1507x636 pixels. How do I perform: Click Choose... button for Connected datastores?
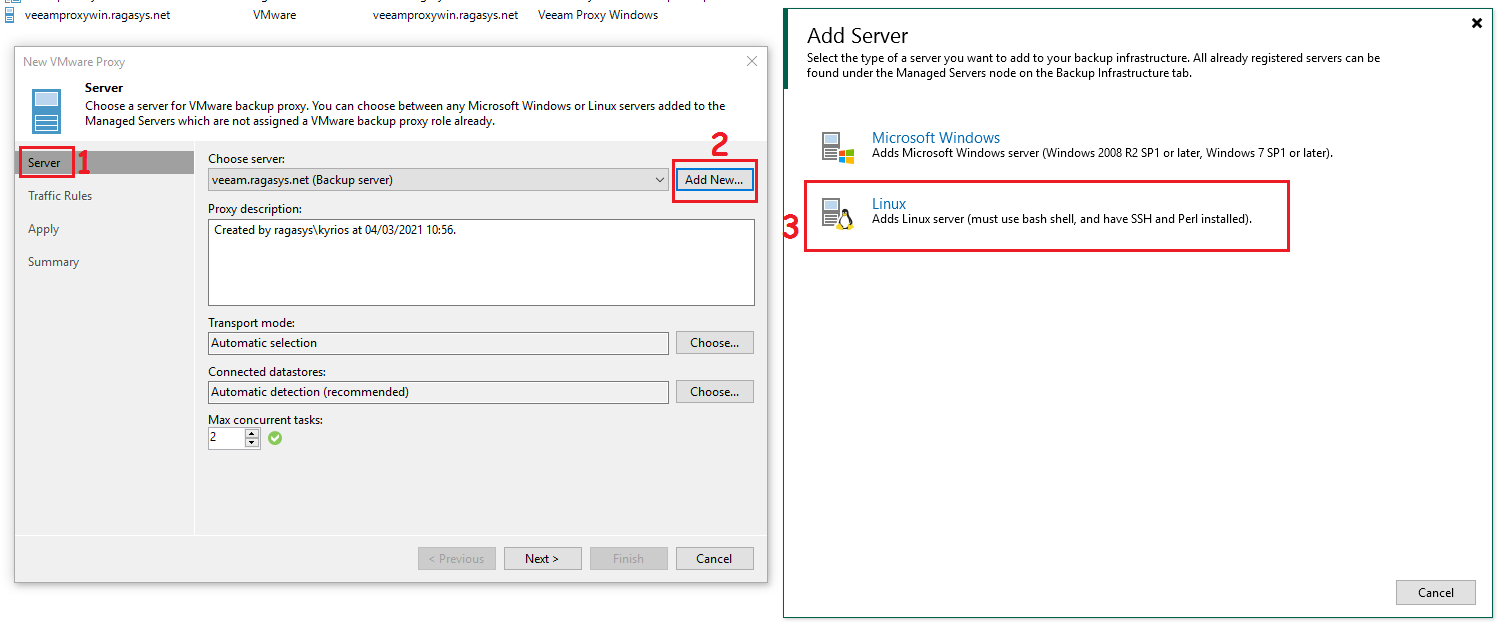pyautogui.click(x=714, y=392)
